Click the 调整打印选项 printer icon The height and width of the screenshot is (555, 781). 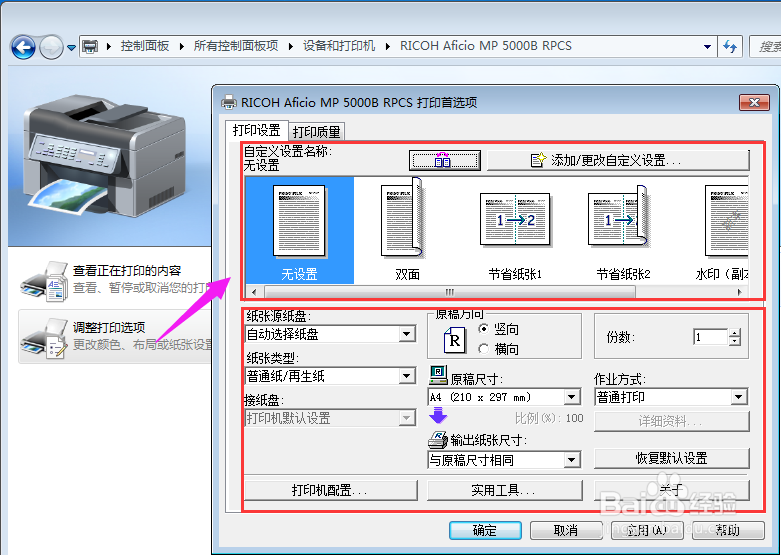tap(44, 338)
